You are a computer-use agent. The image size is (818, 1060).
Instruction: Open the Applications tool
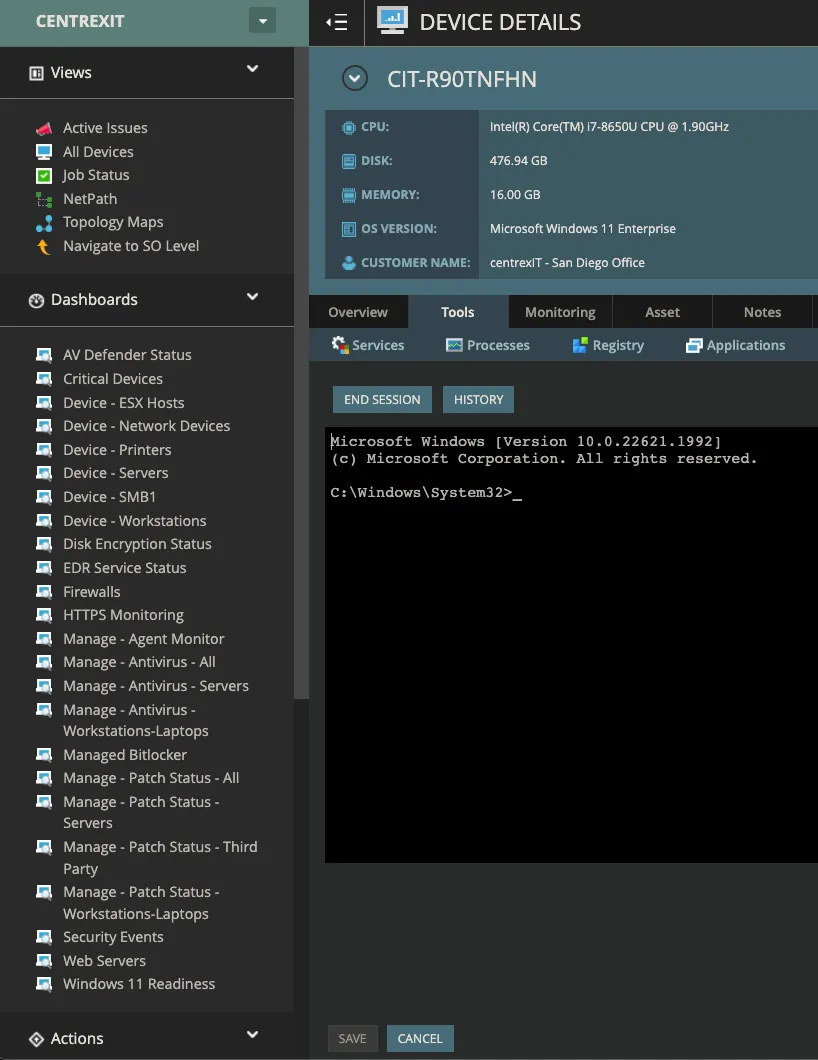pos(736,345)
